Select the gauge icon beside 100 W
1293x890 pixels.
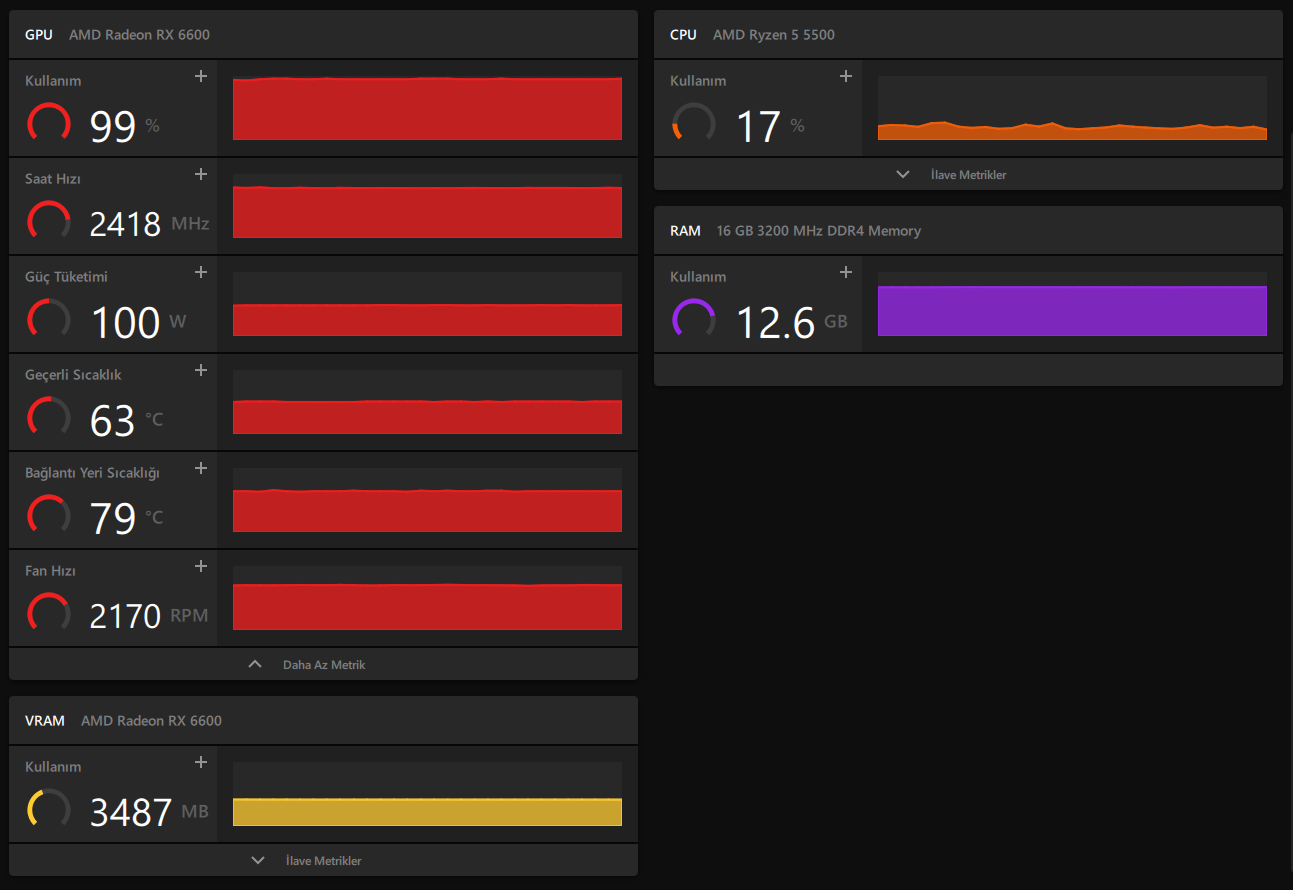[49, 319]
